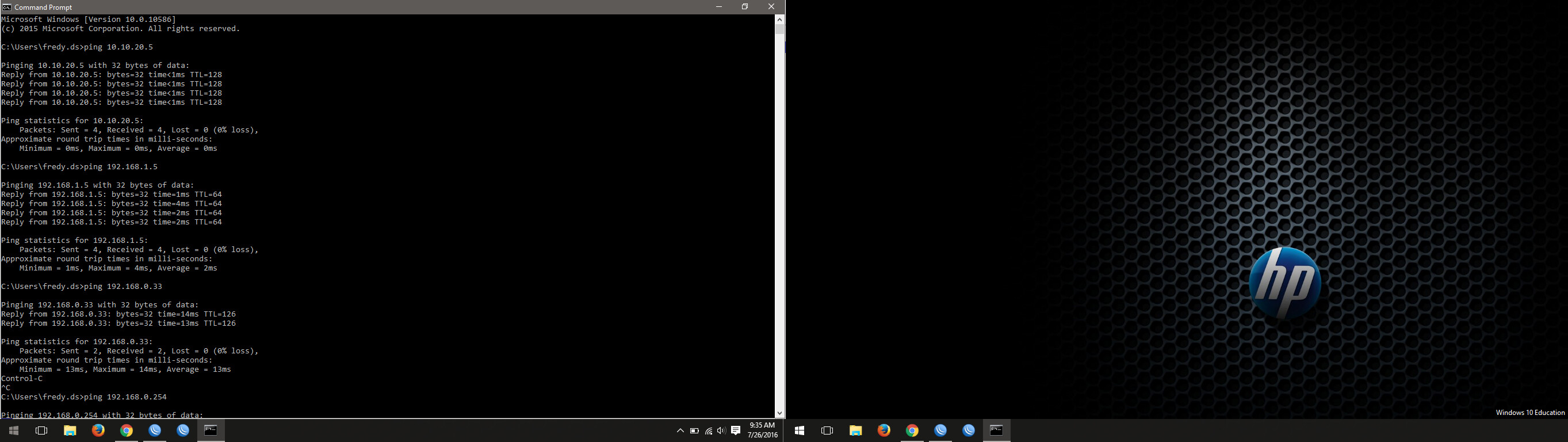Click 'Pinging 10.10.20.5 with 32 bytes' line
Viewport: 1568px width, 442px height.
pos(95,65)
